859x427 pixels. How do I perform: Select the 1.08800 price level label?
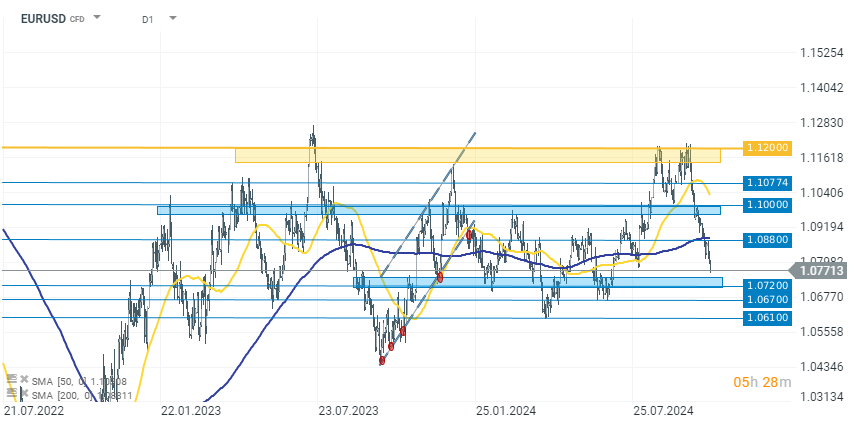point(767,240)
